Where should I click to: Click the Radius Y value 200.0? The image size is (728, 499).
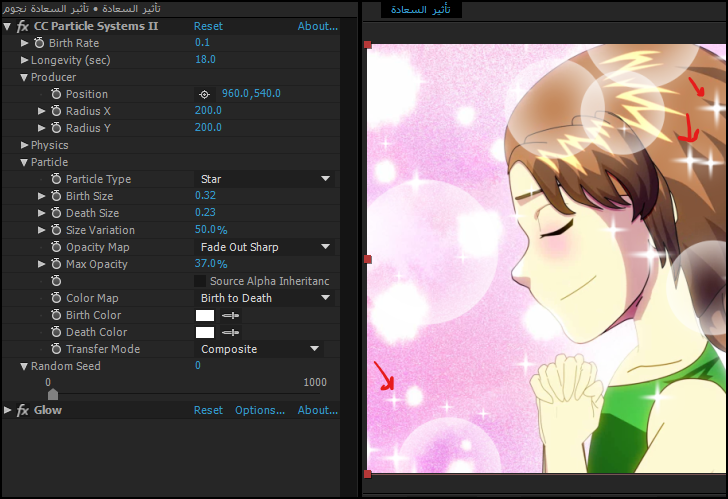point(208,127)
